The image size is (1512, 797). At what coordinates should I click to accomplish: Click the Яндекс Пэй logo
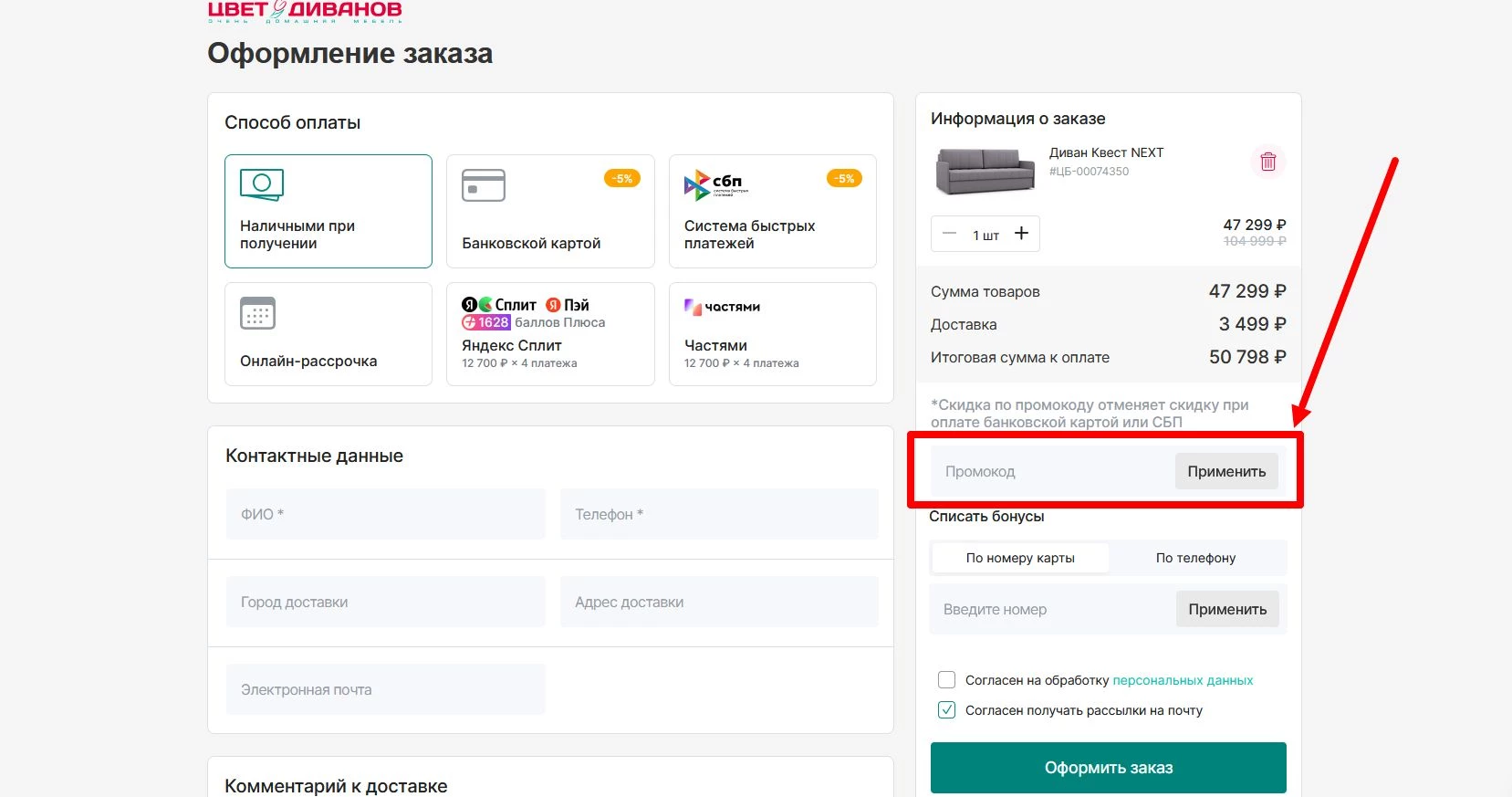pos(567,305)
